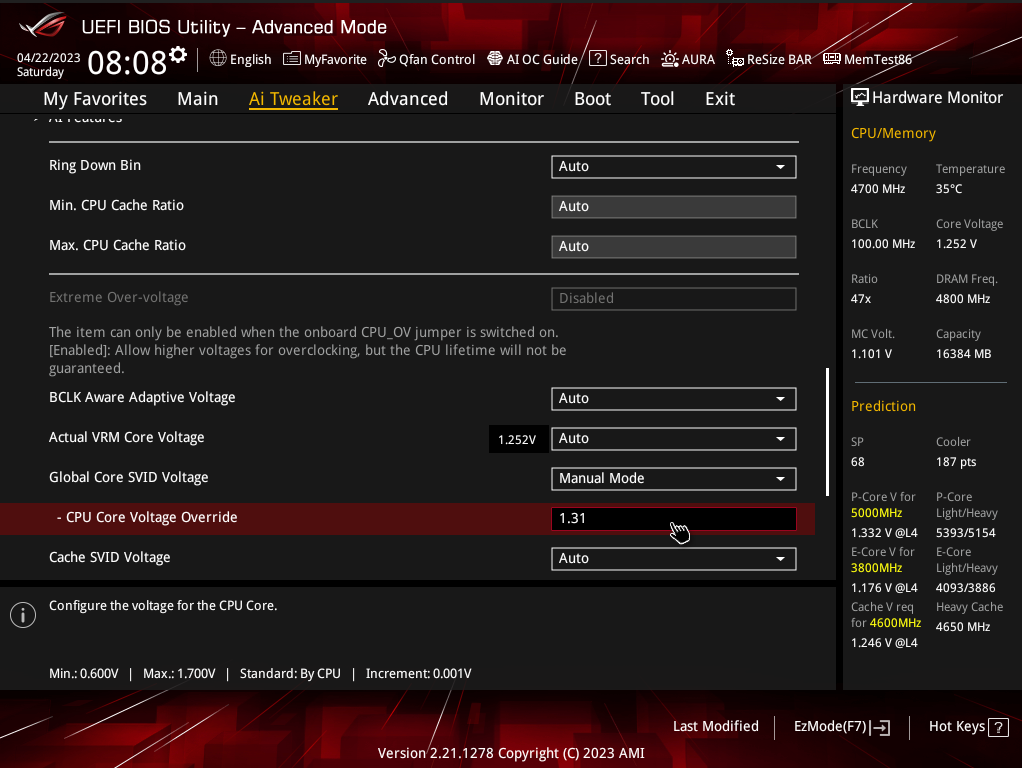Toggle the ReSize BAR icon
Image resolution: width=1022 pixels, height=768 pixels.
[x=735, y=59]
